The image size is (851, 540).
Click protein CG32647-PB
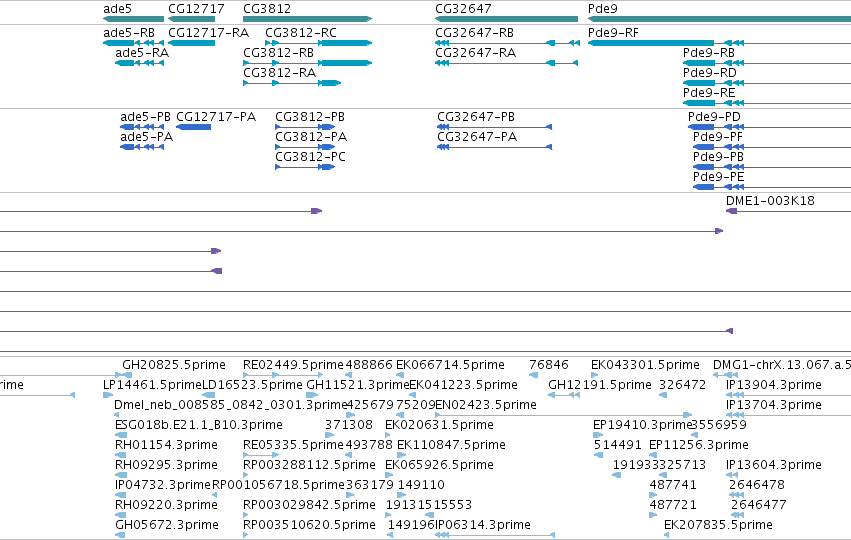[476, 117]
